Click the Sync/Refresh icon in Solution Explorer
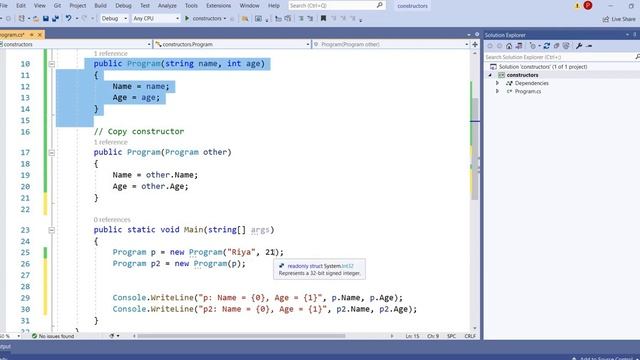Viewport: 640px width, 360px height. [547, 46]
